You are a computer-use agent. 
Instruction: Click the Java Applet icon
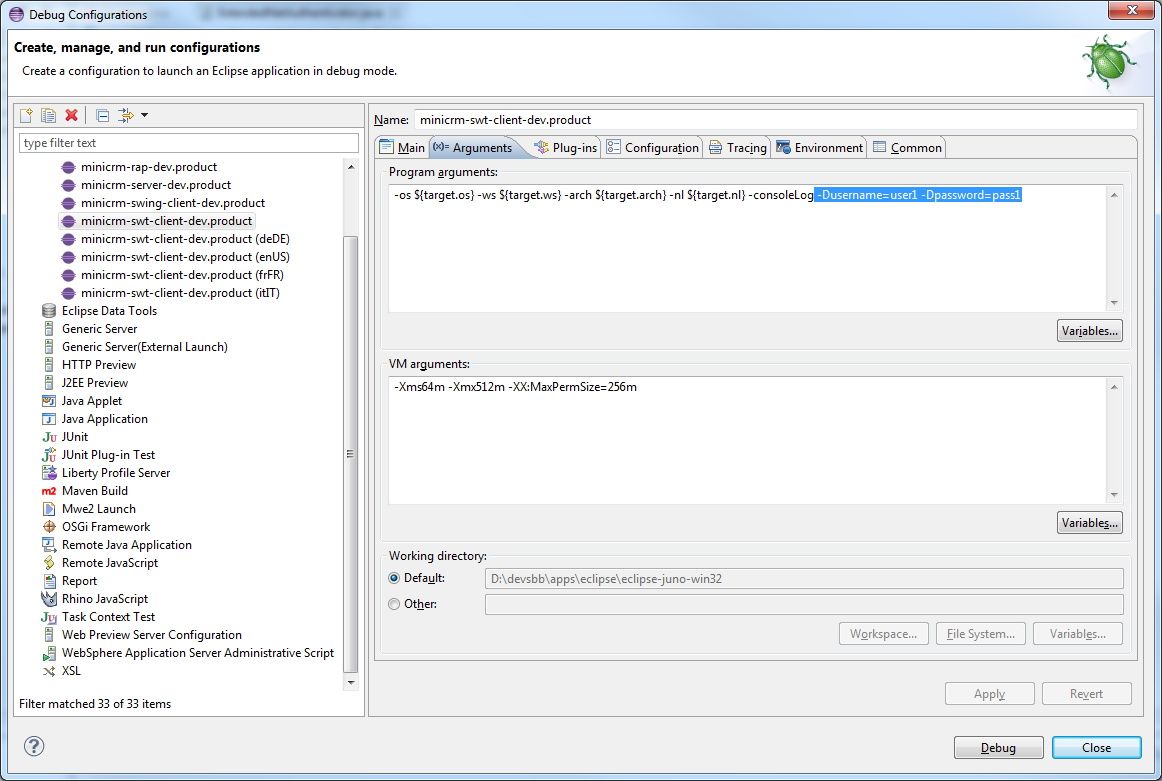point(49,401)
